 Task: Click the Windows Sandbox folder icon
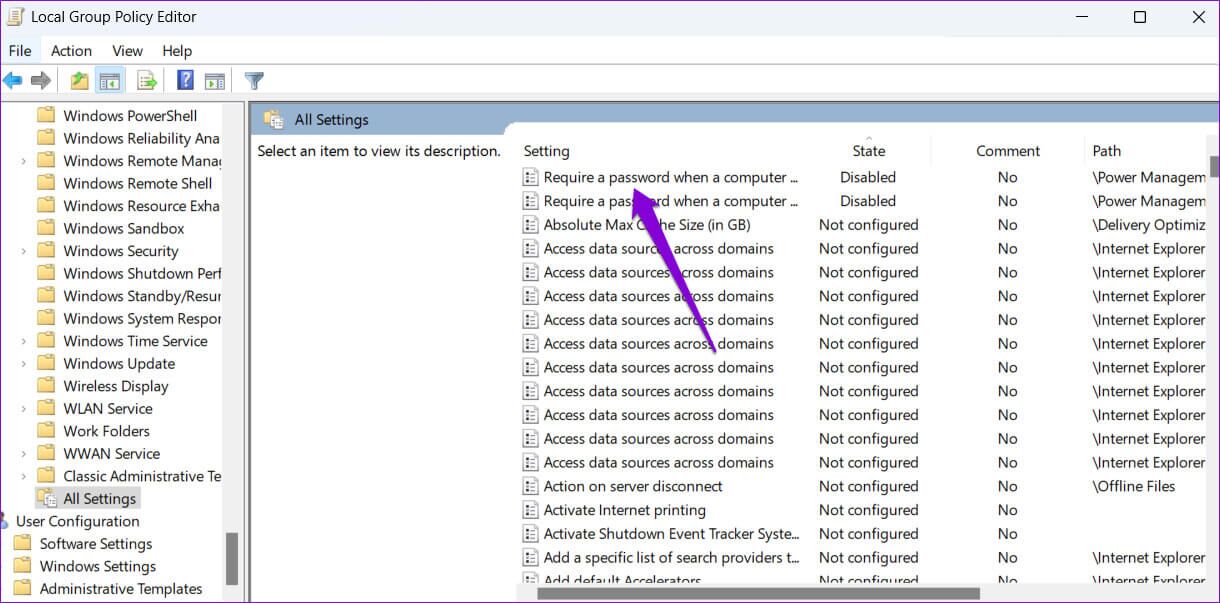46,228
